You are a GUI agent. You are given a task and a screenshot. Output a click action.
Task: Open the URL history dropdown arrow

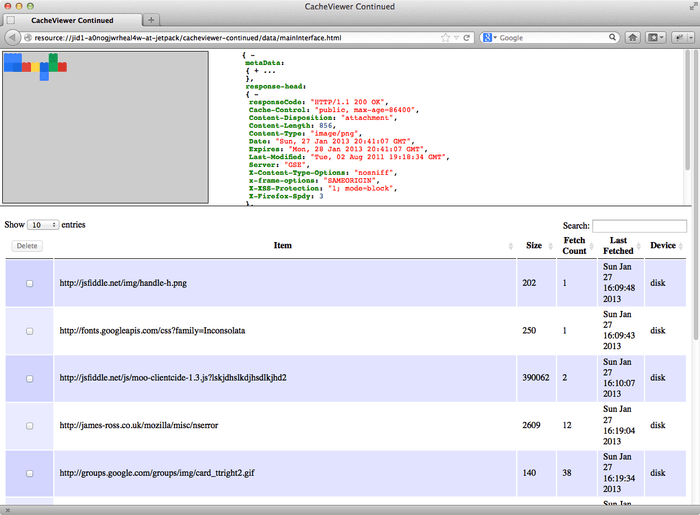click(456, 38)
